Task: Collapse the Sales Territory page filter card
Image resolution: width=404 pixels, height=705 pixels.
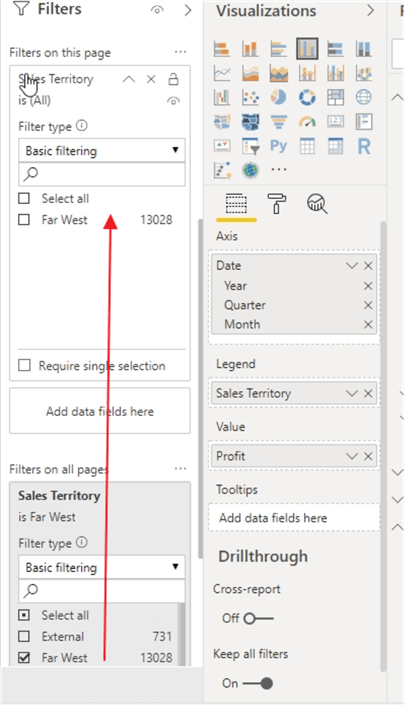Action: [x=129, y=80]
